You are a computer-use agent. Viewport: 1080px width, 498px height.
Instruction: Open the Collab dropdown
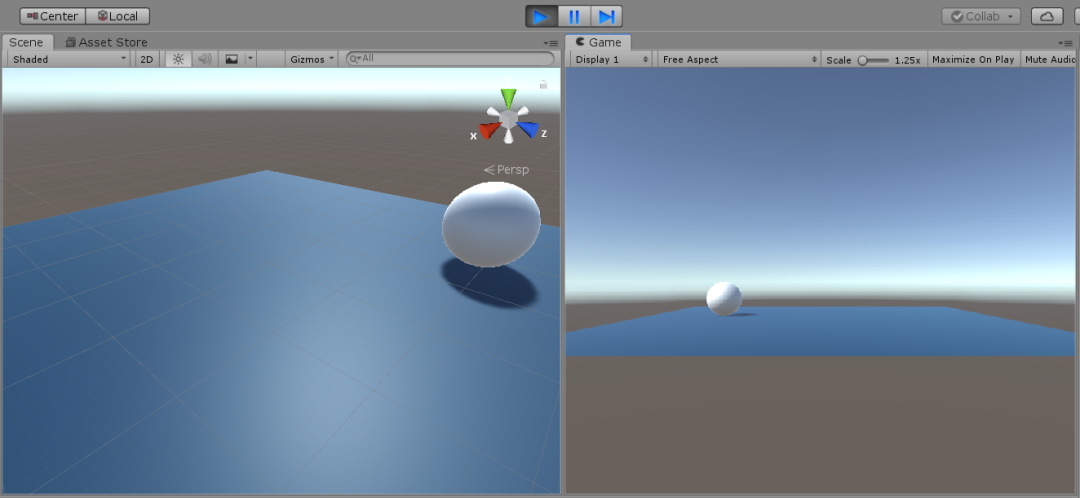pyautogui.click(x=981, y=16)
